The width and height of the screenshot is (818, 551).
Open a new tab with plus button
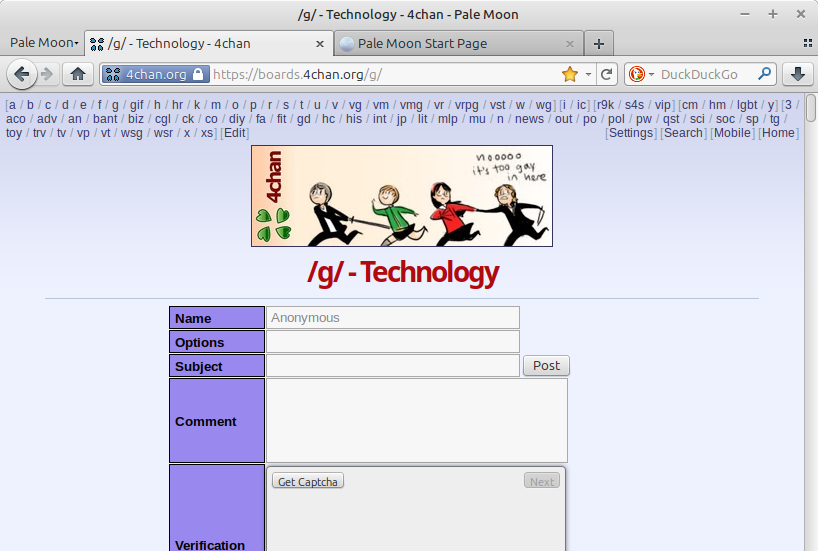pyautogui.click(x=599, y=44)
